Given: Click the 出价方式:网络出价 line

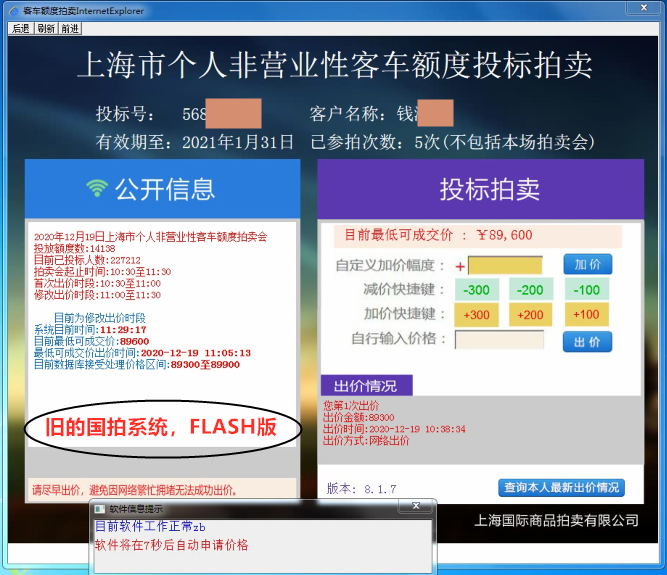Looking at the screenshot, I should [x=366, y=440].
